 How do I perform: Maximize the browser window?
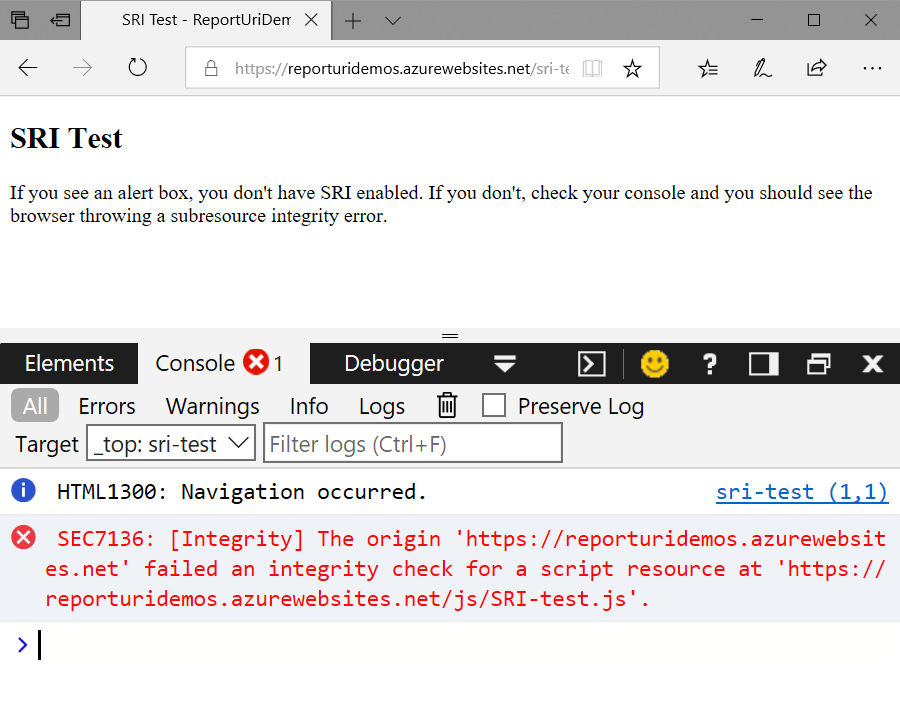pyautogui.click(x=814, y=20)
